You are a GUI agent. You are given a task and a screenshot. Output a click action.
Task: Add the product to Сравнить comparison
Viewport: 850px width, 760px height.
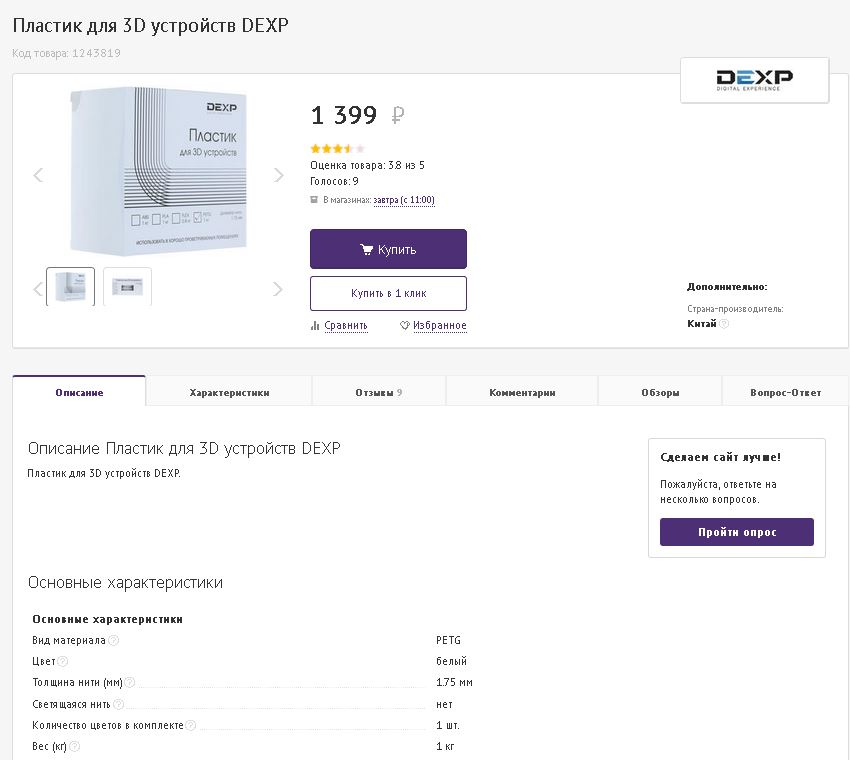pyautogui.click(x=339, y=325)
